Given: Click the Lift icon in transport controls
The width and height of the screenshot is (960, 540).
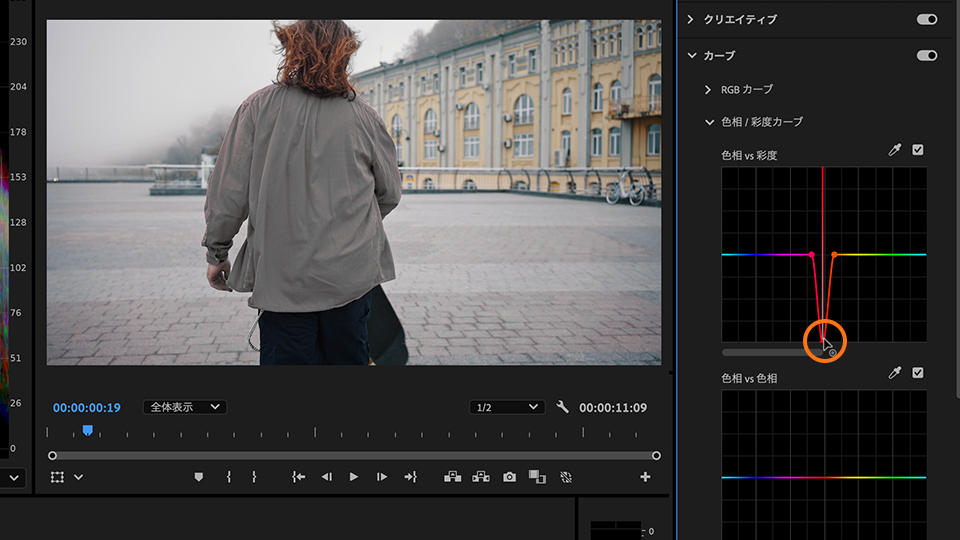Looking at the screenshot, I should [x=453, y=477].
